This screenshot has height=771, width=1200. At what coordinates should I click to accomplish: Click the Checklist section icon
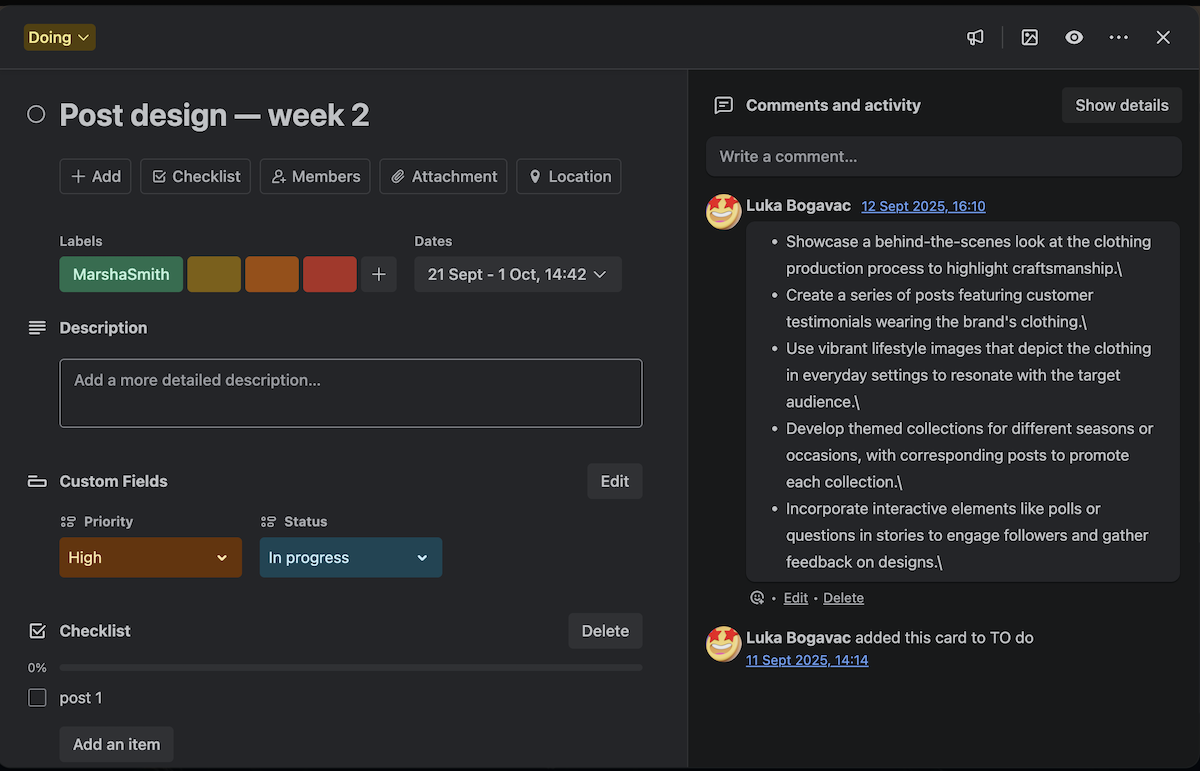pos(37,630)
